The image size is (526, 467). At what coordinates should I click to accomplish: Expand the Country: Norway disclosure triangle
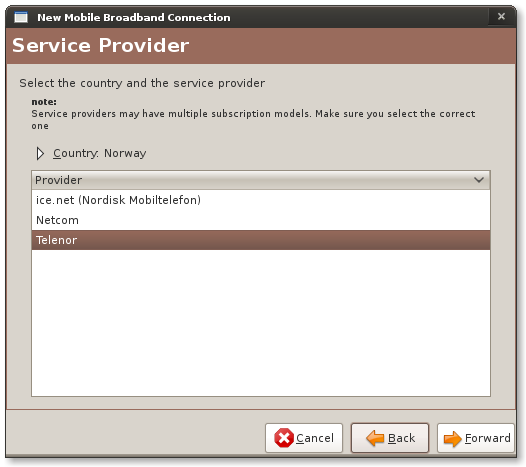coord(40,154)
